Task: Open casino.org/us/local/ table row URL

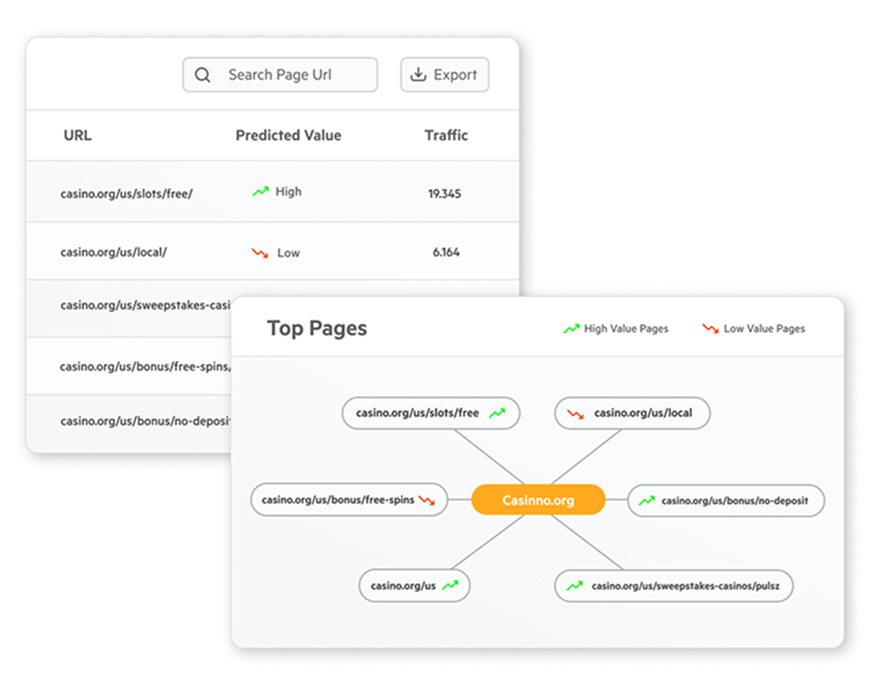Action: pyautogui.click(x=114, y=252)
